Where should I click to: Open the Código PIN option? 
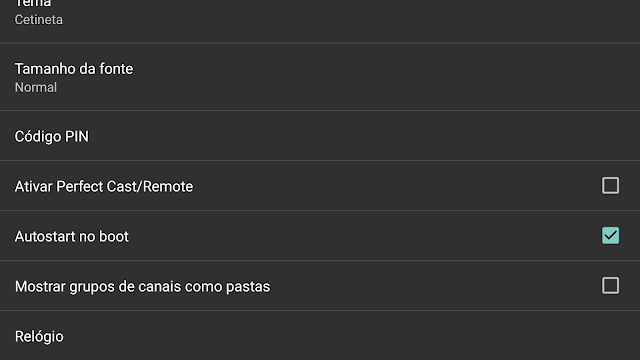[x=320, y=136]
